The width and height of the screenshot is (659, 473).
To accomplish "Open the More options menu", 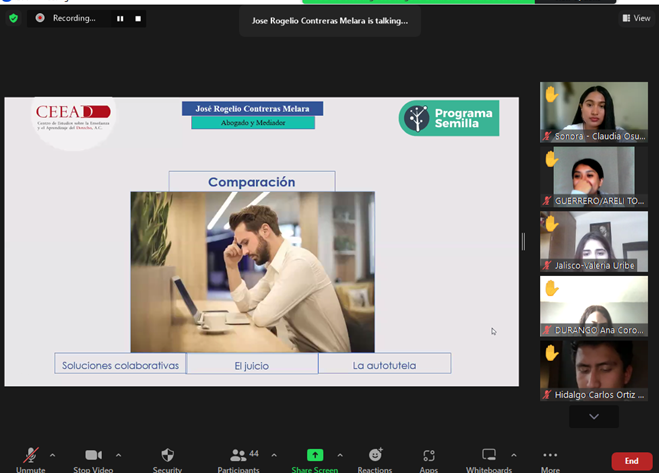I will 550,460.
